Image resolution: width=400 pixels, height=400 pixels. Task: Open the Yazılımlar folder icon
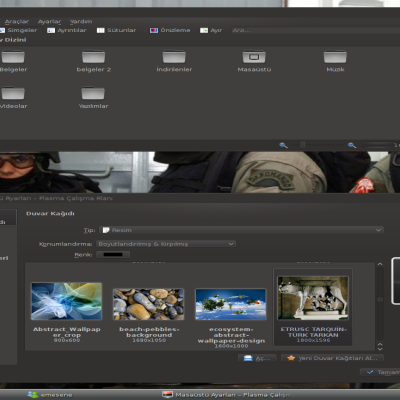coord(93,93)
